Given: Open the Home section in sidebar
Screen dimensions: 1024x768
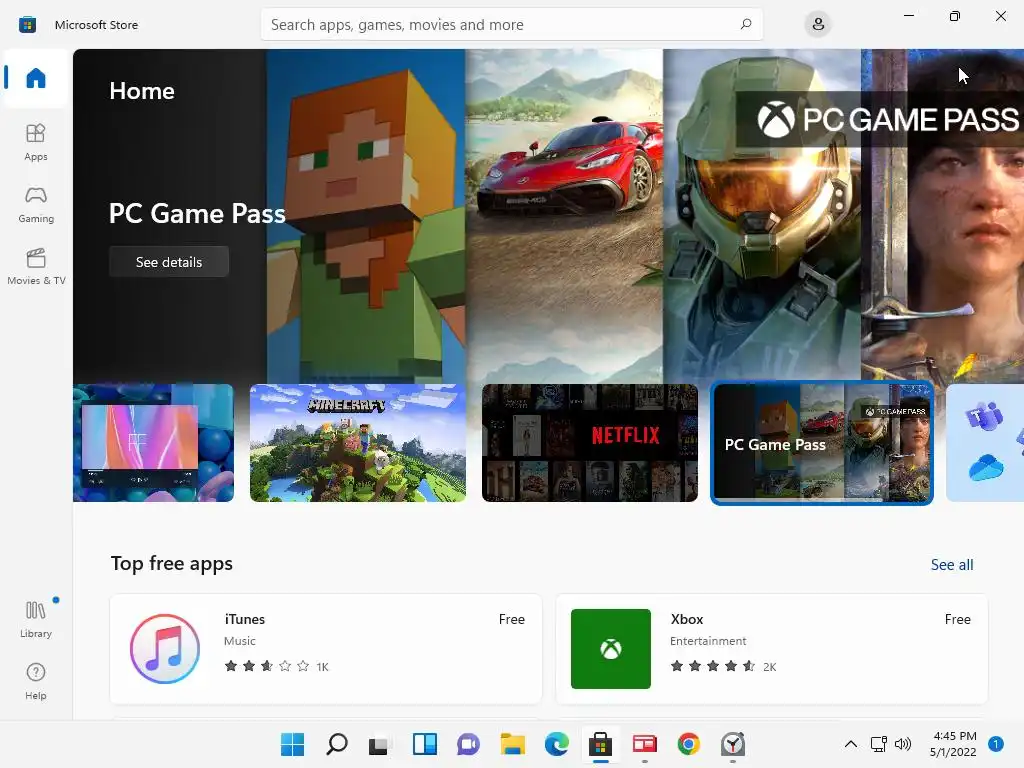Looking at the screenshot, I should click(x=36, y=78).
